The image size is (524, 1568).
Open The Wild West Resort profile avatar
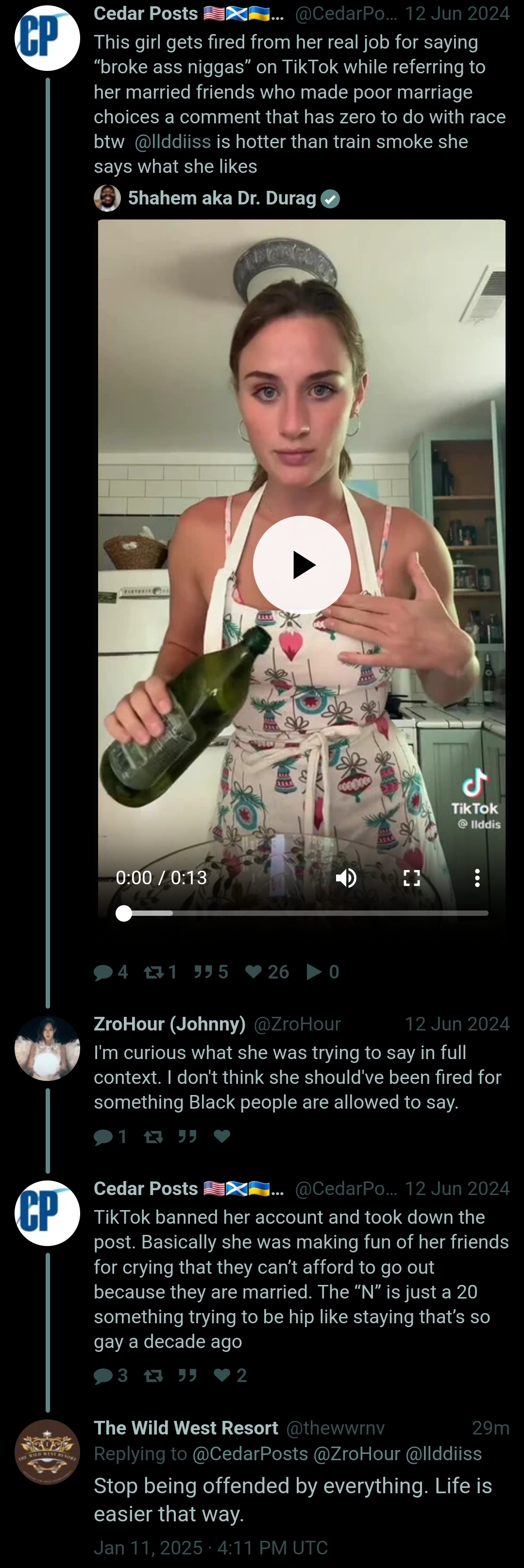pyautogui.click(x=48, y=1452)
